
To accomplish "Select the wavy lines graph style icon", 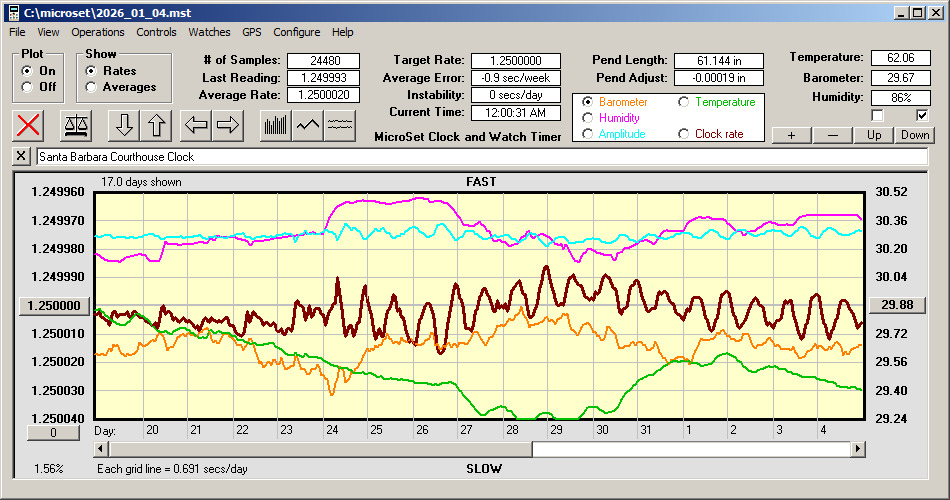I will point(341,125).
